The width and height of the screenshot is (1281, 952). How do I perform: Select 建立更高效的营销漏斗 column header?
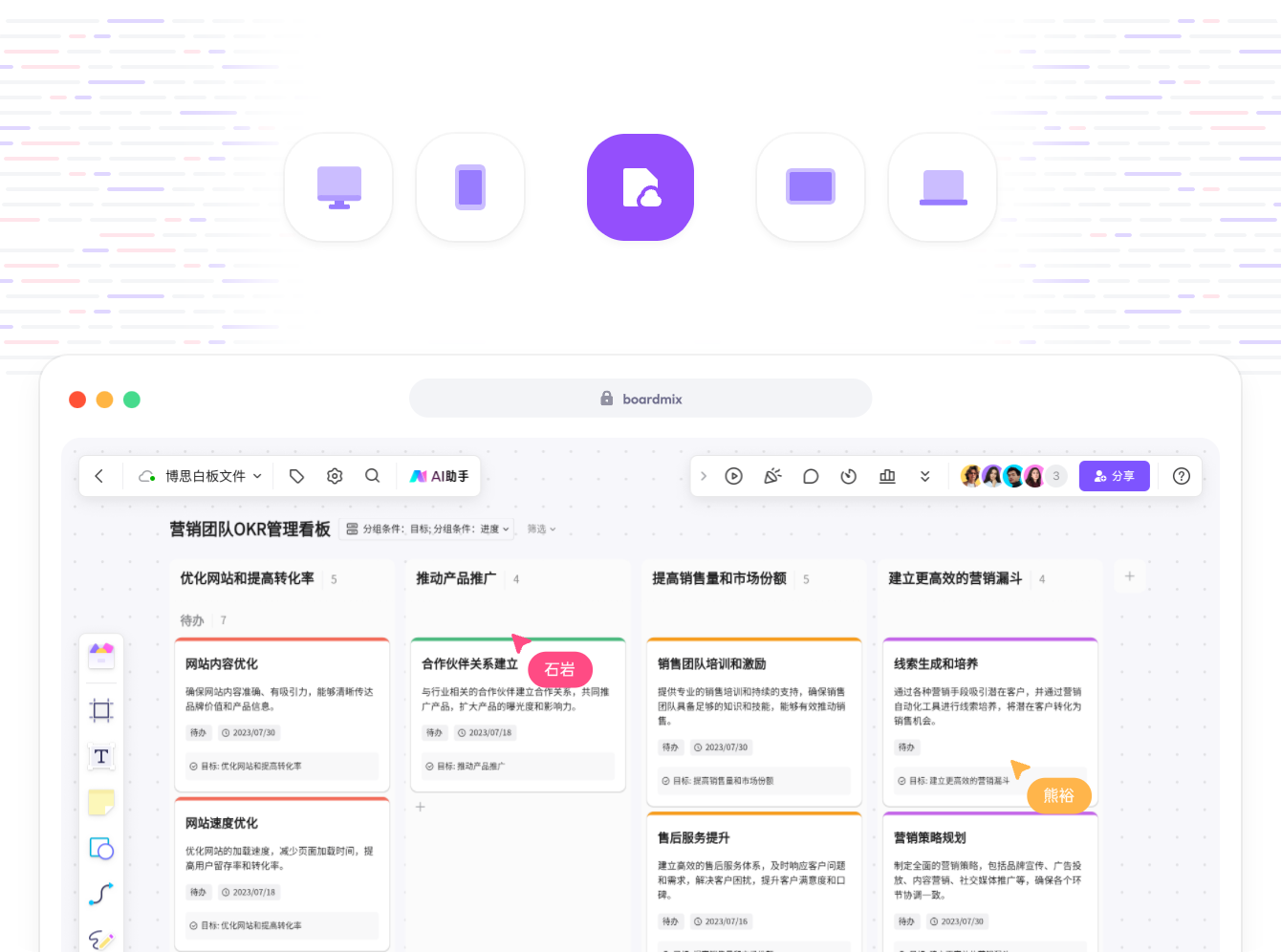point(955,578)
